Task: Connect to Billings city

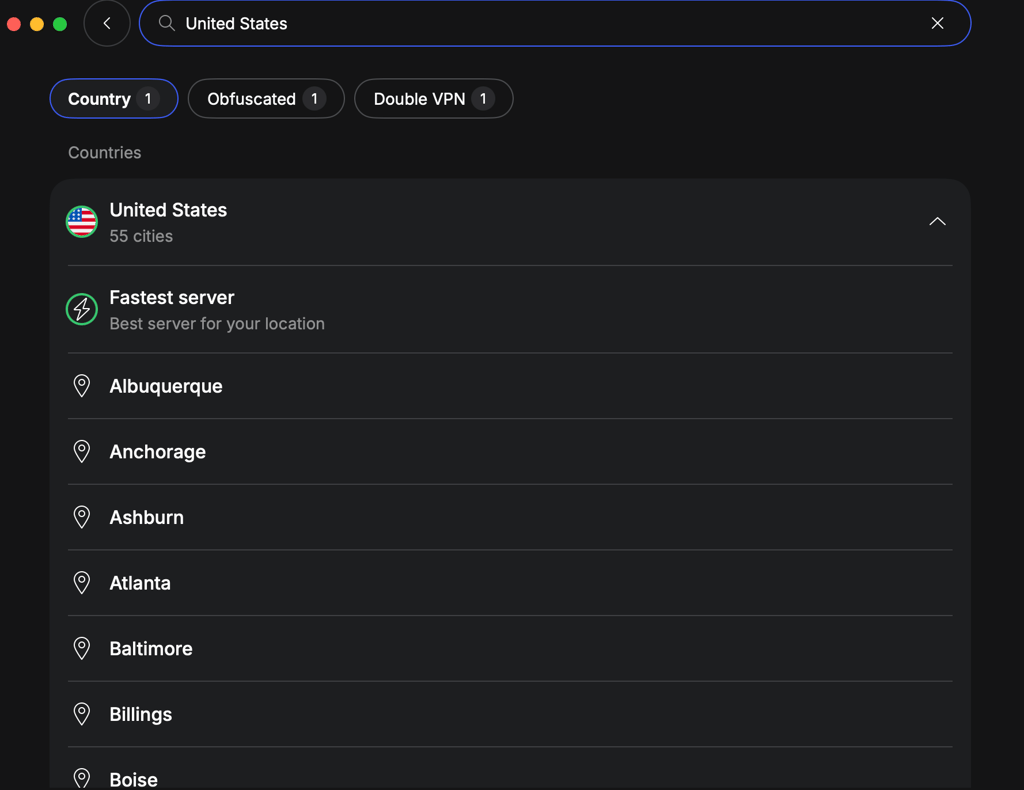Action: coord(510,714)
